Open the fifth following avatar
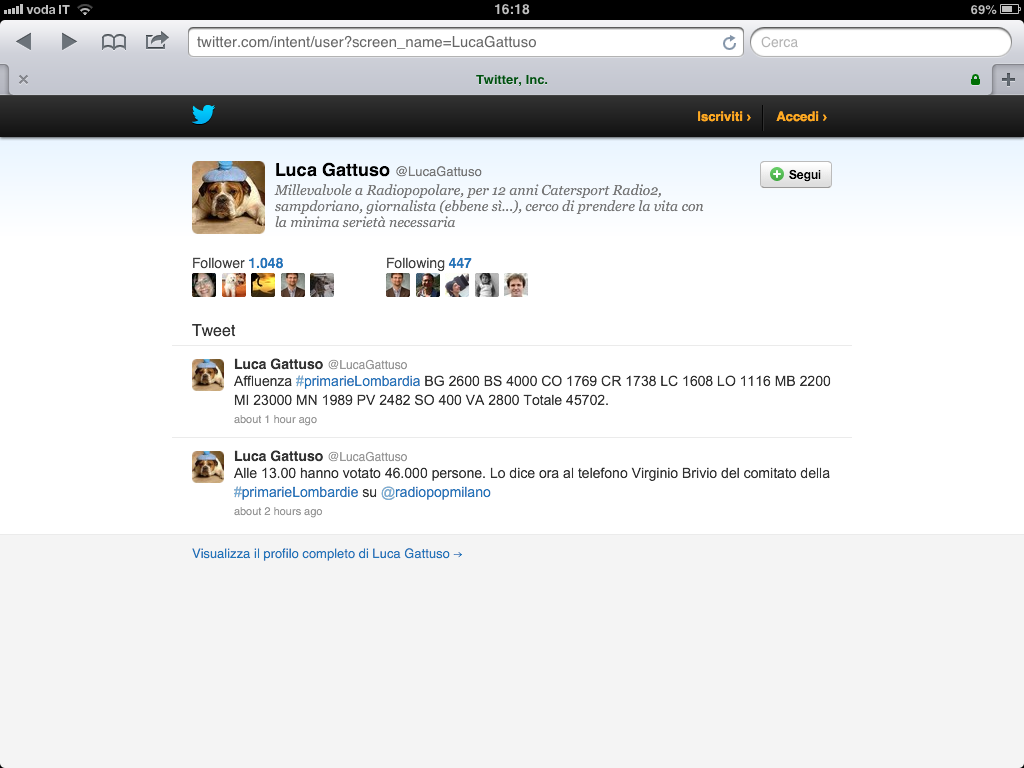Viewport: 1024px width, 768px height. (x=516, y=285)
